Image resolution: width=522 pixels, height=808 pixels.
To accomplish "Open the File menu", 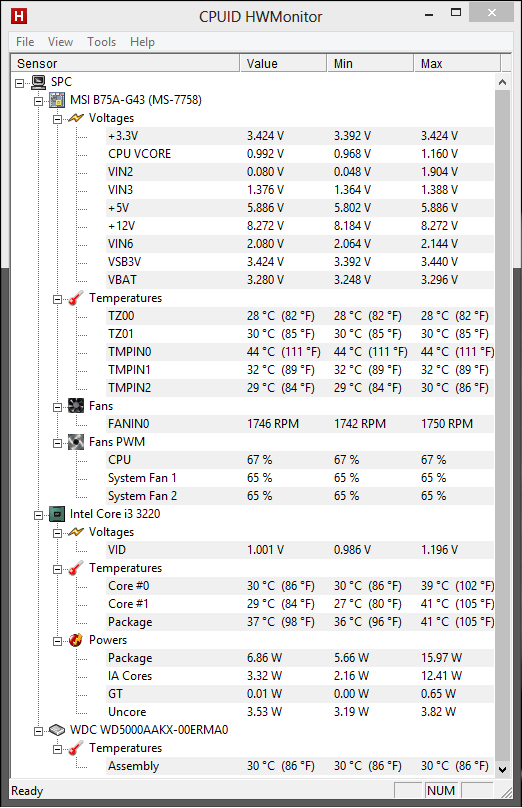I will click(x=25, y=42).
